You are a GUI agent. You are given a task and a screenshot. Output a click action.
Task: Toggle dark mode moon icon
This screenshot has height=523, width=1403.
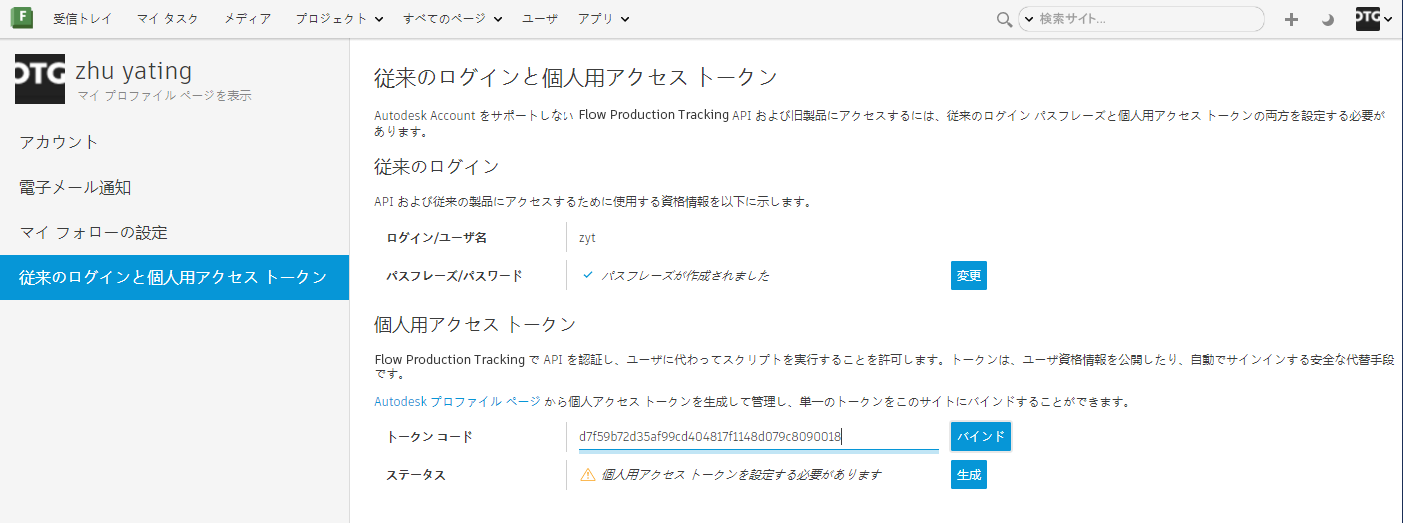(x=1328, y=19)
